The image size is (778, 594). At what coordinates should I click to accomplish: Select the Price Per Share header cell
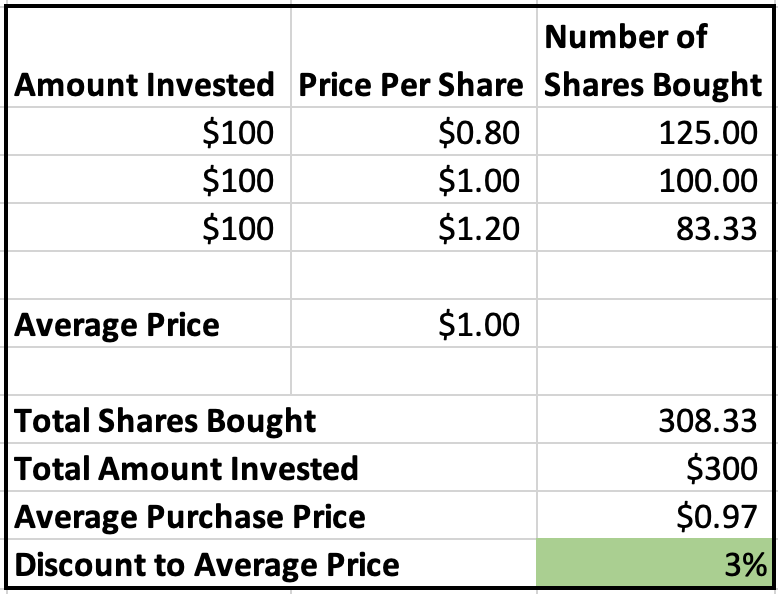click(414, 57)
